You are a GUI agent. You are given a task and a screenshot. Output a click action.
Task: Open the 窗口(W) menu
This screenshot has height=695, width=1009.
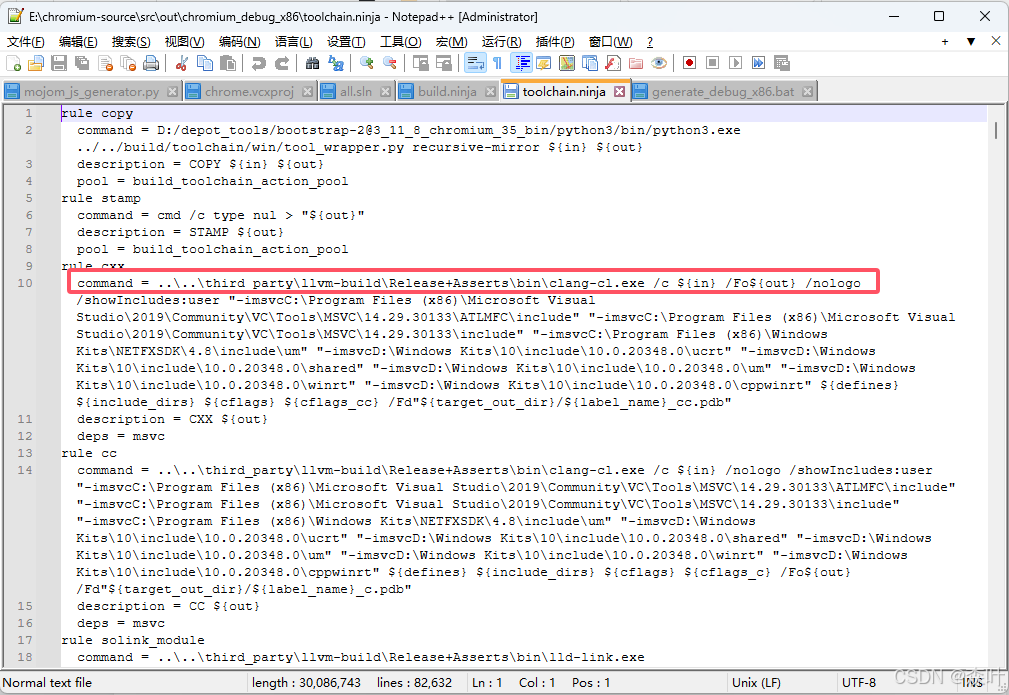(610, 42)
